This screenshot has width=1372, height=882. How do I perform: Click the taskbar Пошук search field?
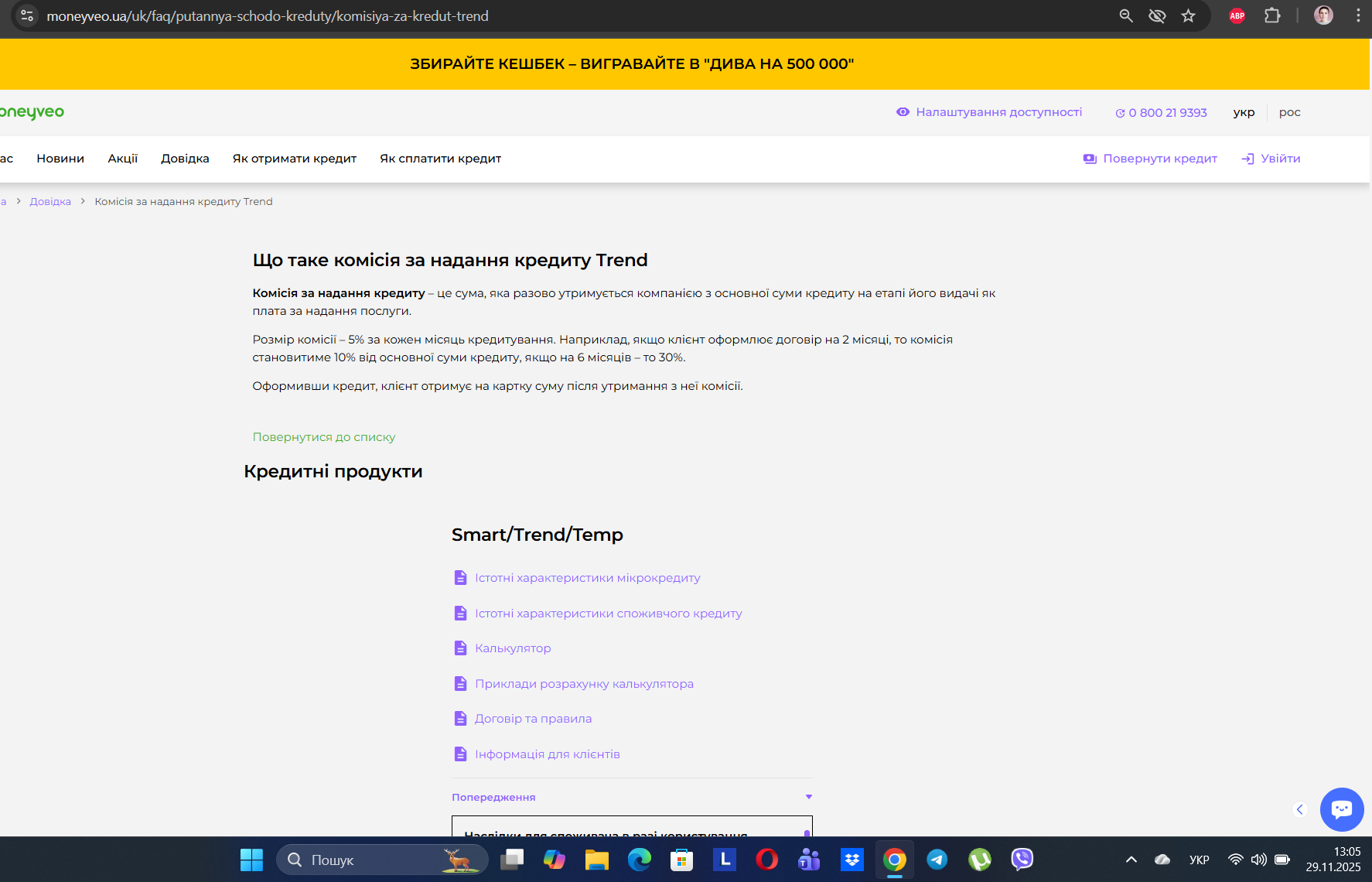pos(382,860)
